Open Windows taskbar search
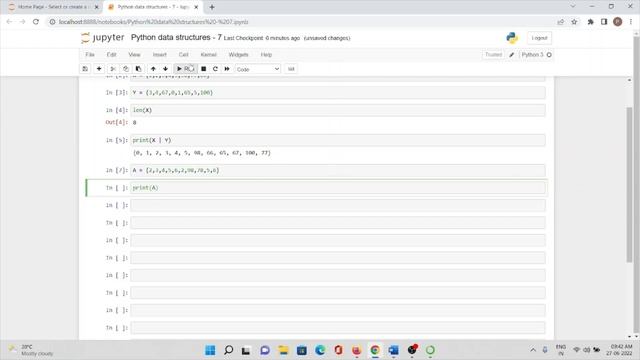640x360 pixels. (229, 350)
